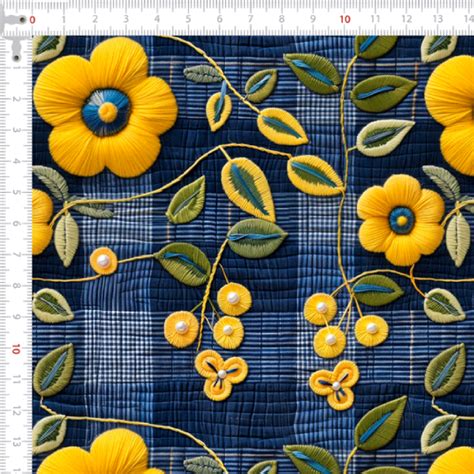Click the red 0 on the horizontal ruler

click(32, 20)
